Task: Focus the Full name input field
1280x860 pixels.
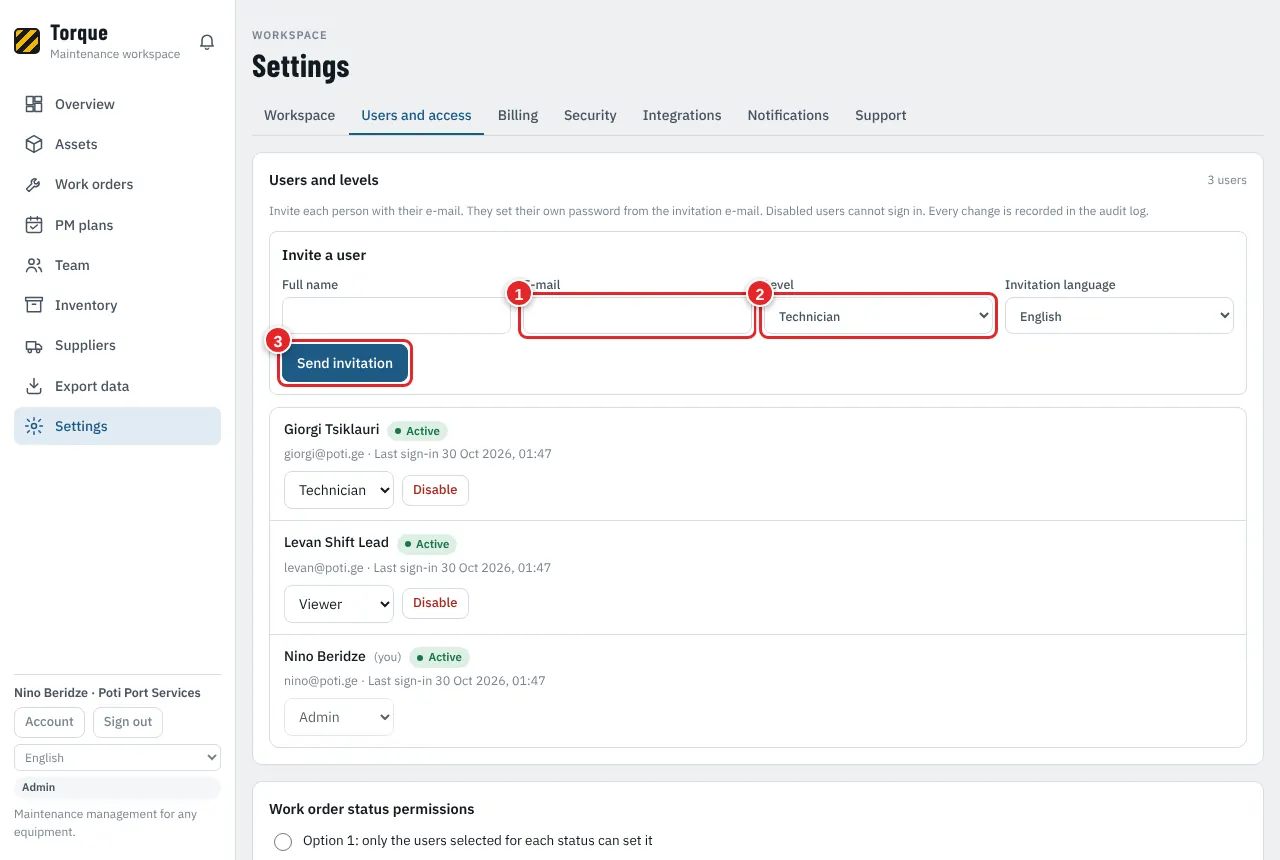Action: coord(396,316)
